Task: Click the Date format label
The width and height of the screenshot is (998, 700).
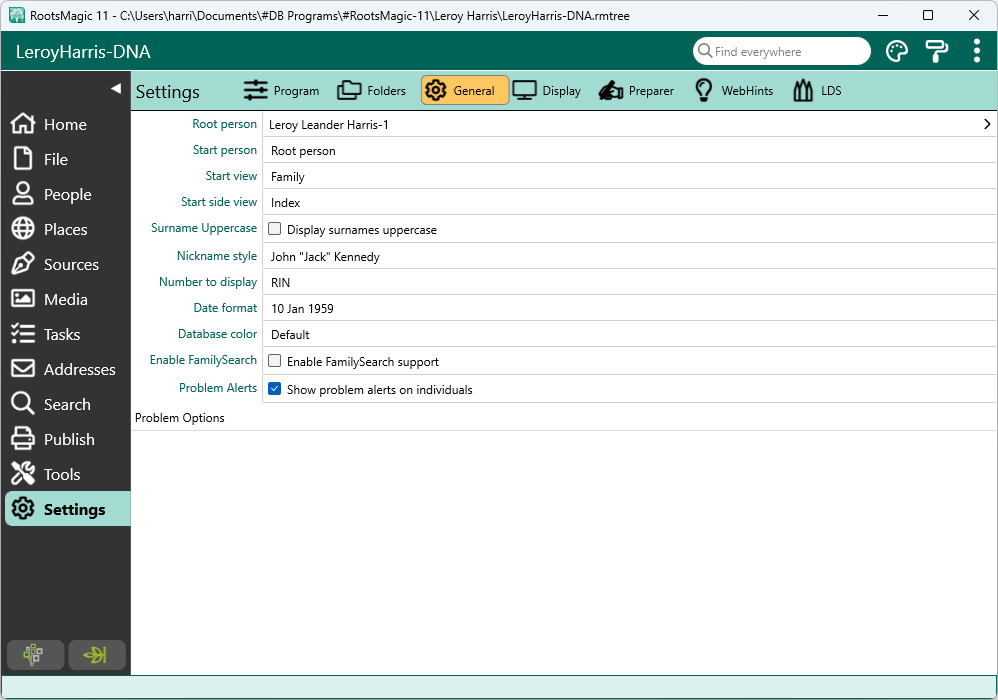Action: pyautogui.click(x=225, y=308)
